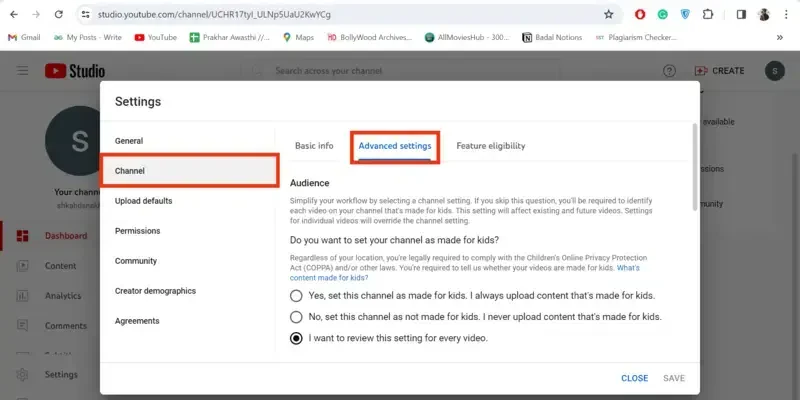Click the YouTube Studio logo

point(75,71)
